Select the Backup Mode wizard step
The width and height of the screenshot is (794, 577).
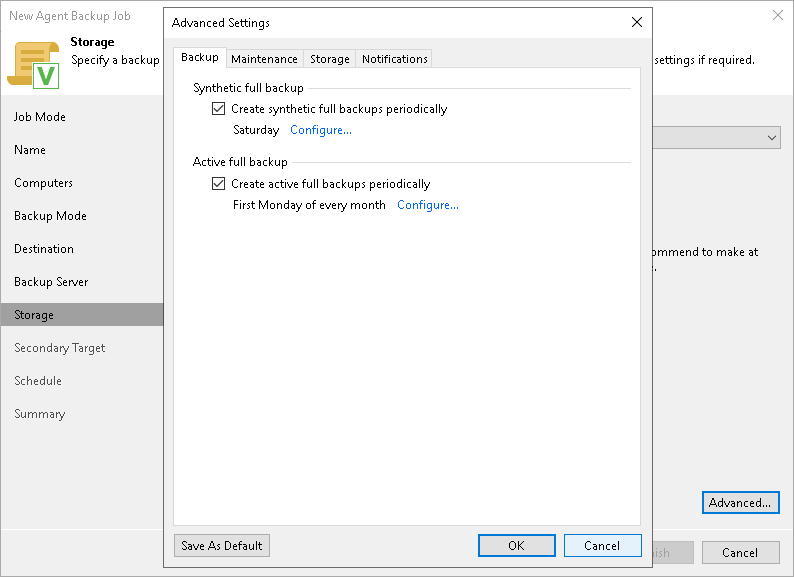50,216
